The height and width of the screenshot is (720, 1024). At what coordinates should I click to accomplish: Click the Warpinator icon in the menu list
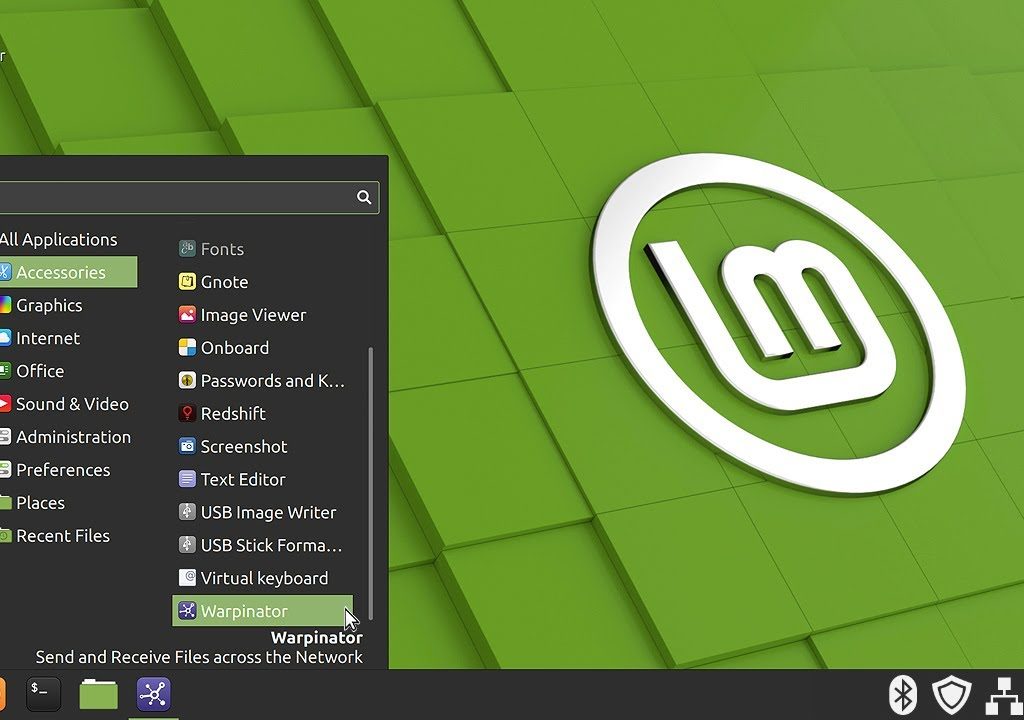[187, 611]
